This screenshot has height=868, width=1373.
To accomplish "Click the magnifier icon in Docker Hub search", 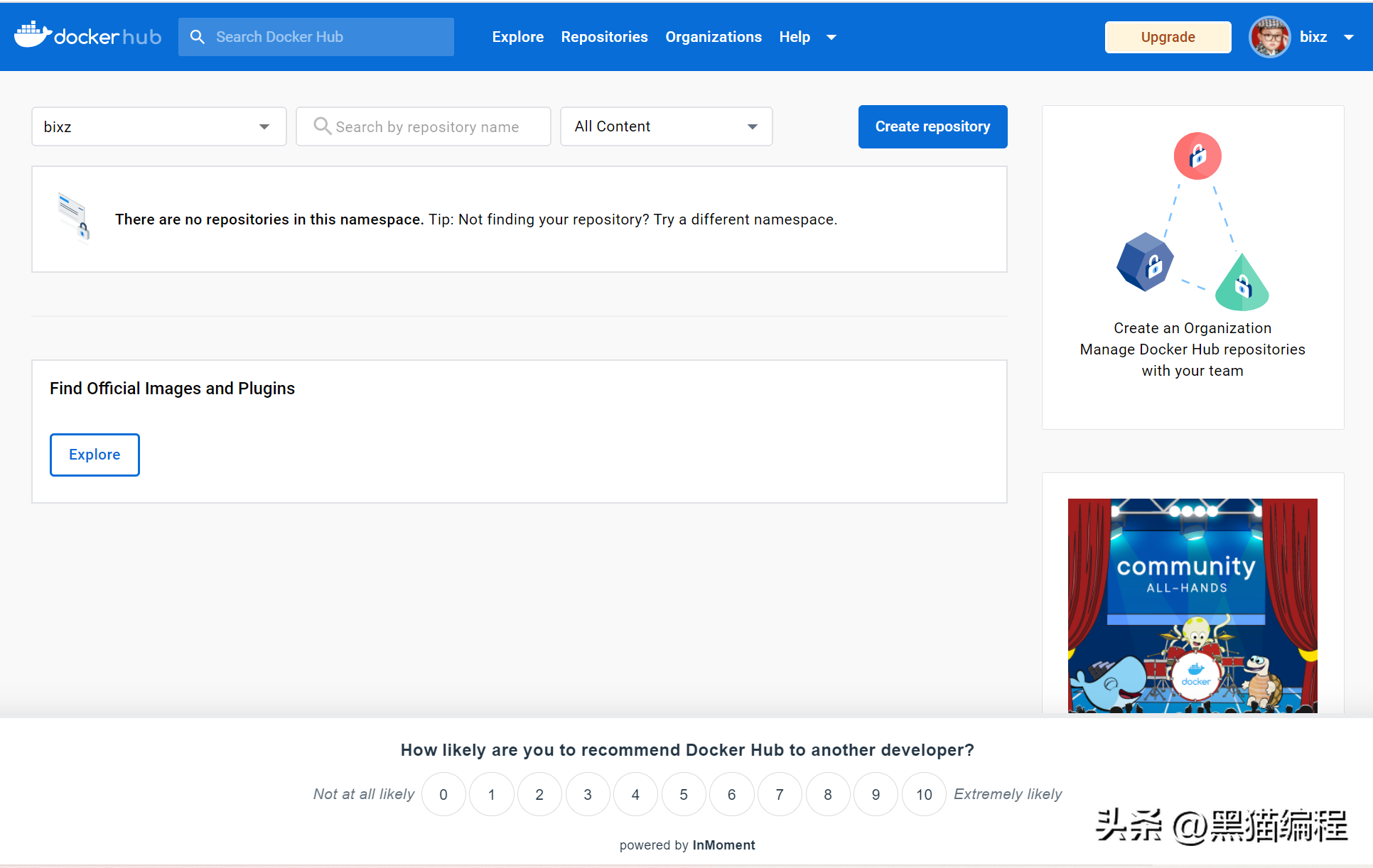I will tap(198, 37).
